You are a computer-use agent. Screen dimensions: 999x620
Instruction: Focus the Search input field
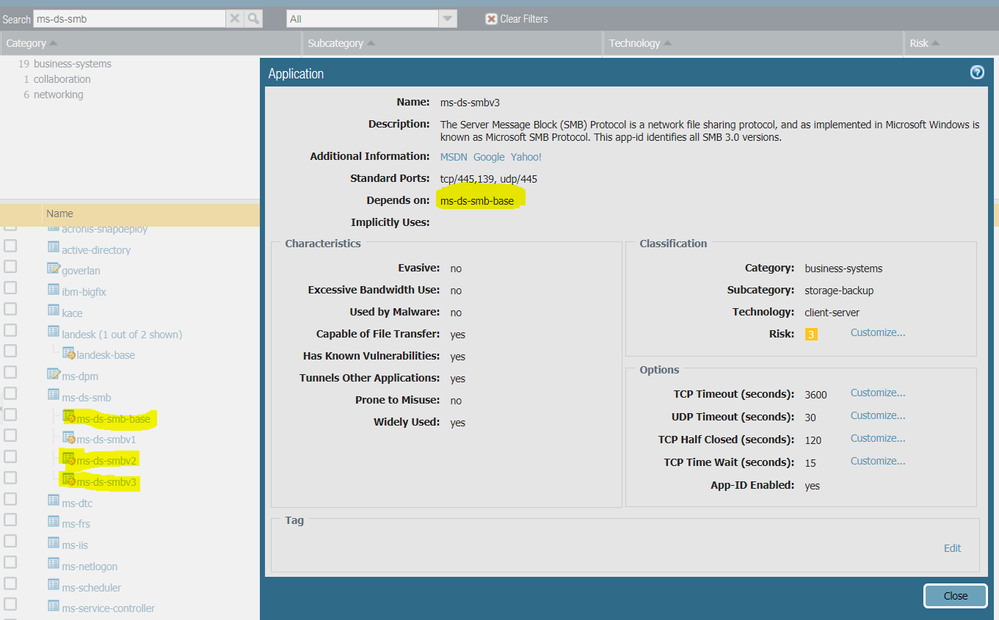[x=128, y=19]
